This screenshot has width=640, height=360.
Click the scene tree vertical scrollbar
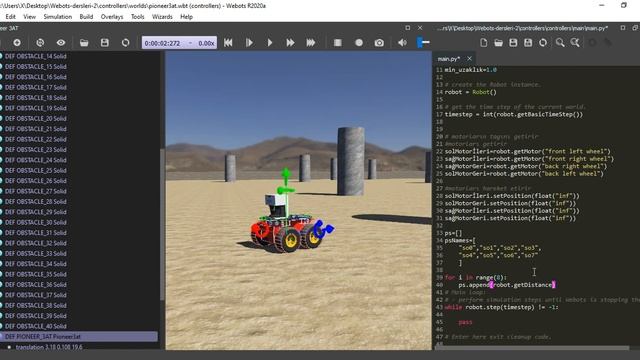click(162, 224)
